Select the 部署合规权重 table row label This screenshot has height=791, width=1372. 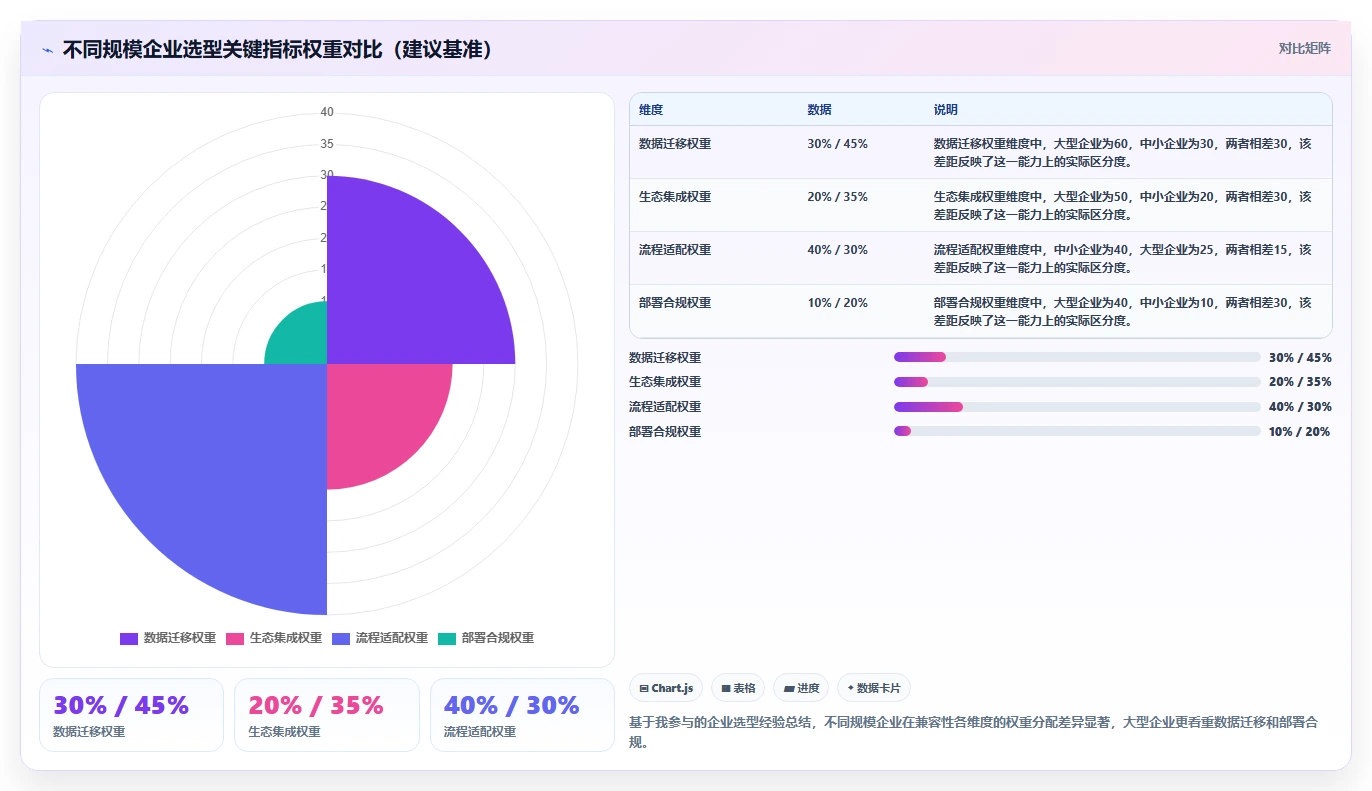click(675, 303)
